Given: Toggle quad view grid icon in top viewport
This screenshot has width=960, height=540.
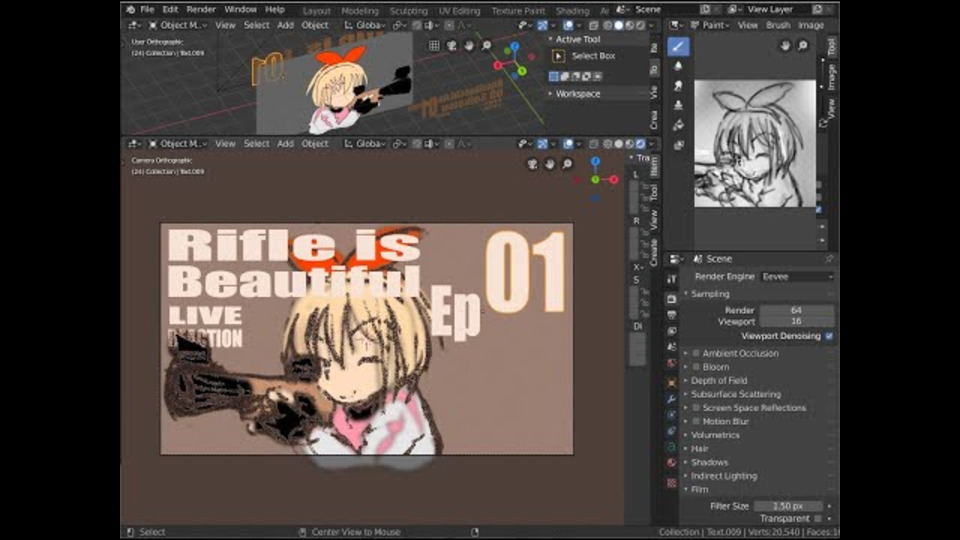Looking at the screenshot, I should tap(434, 46).
